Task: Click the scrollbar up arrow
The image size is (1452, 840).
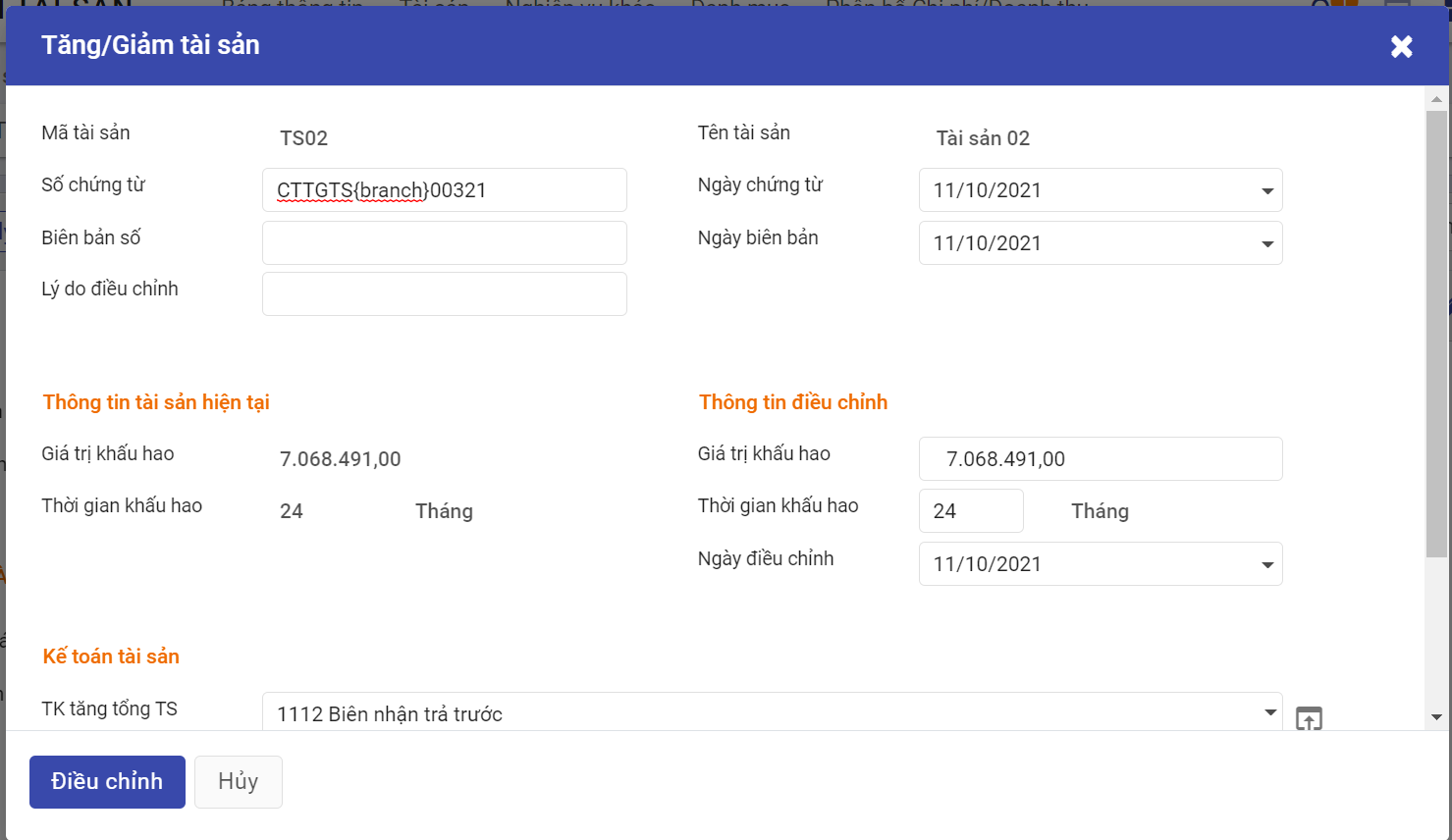Action: coord(1436,99)
